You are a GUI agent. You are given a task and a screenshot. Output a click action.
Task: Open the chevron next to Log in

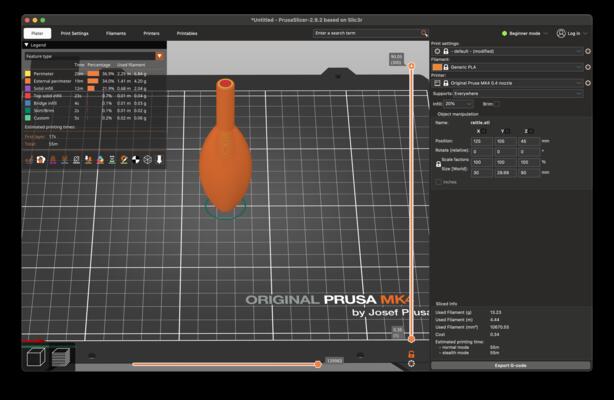point(585,33)
